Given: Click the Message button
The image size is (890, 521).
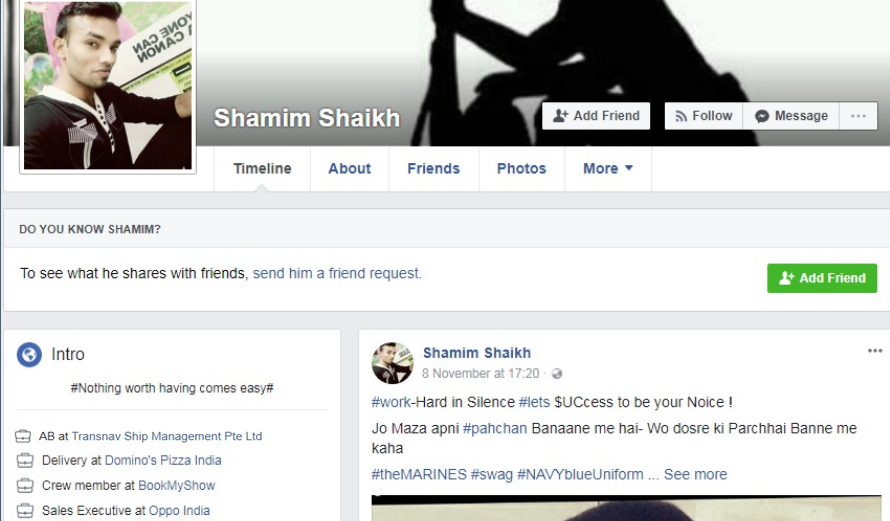Looking at the screenshot, I should (x=791, y=116).
